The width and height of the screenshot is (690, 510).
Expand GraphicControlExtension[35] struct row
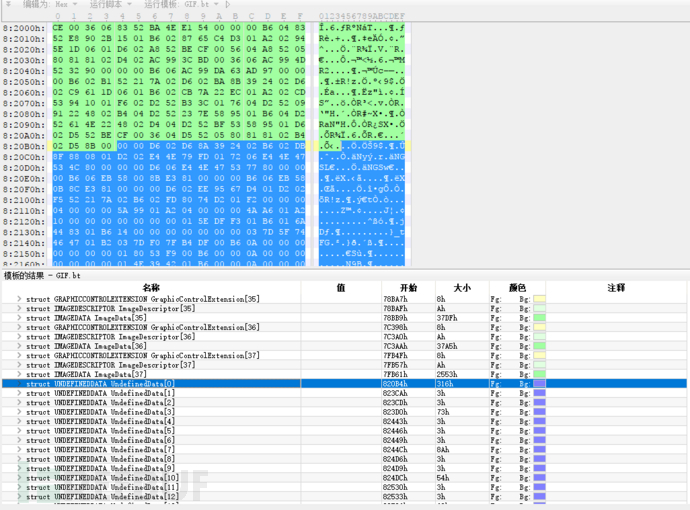point(19,299)
